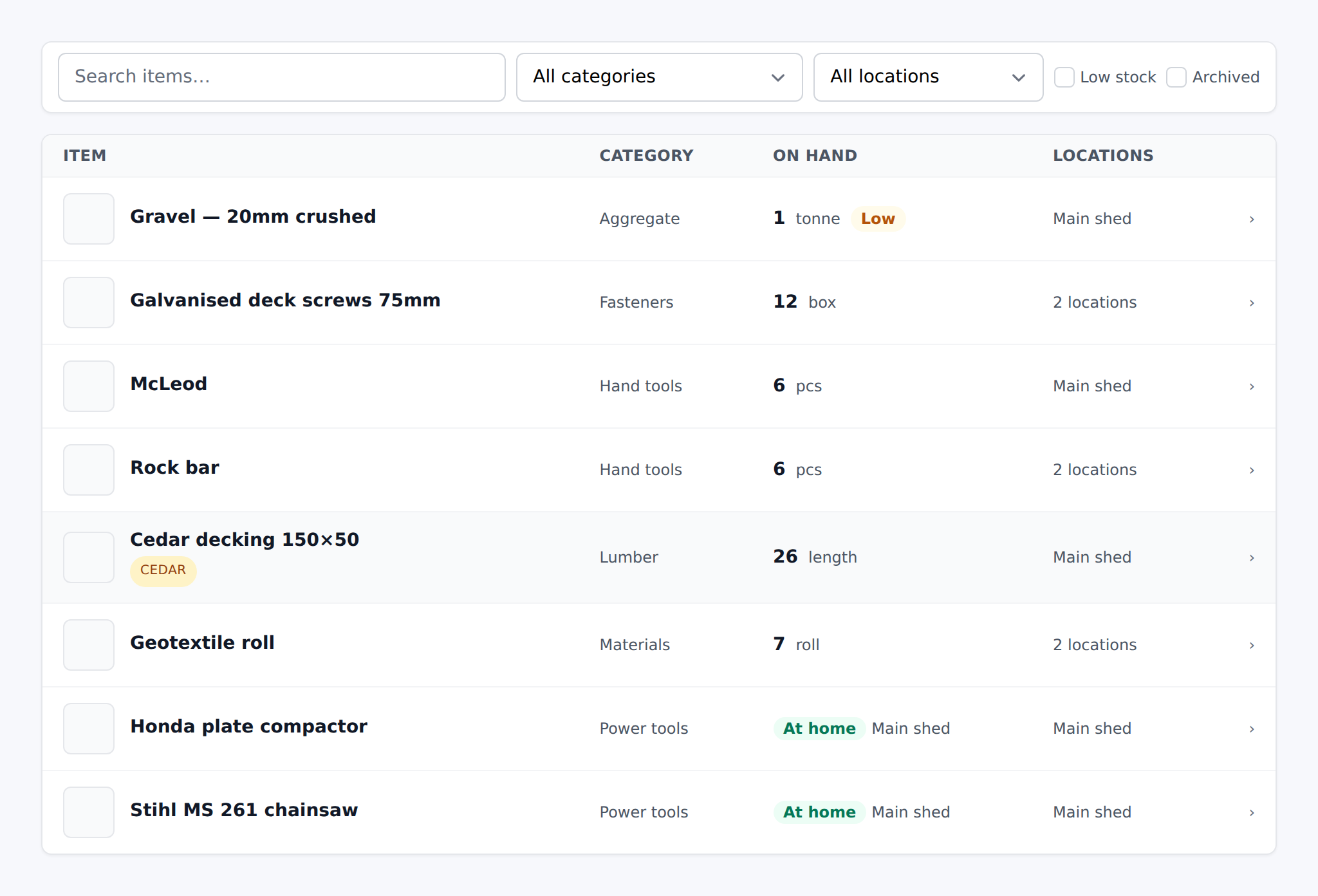Click the ITEM column header

coord(85,156)
